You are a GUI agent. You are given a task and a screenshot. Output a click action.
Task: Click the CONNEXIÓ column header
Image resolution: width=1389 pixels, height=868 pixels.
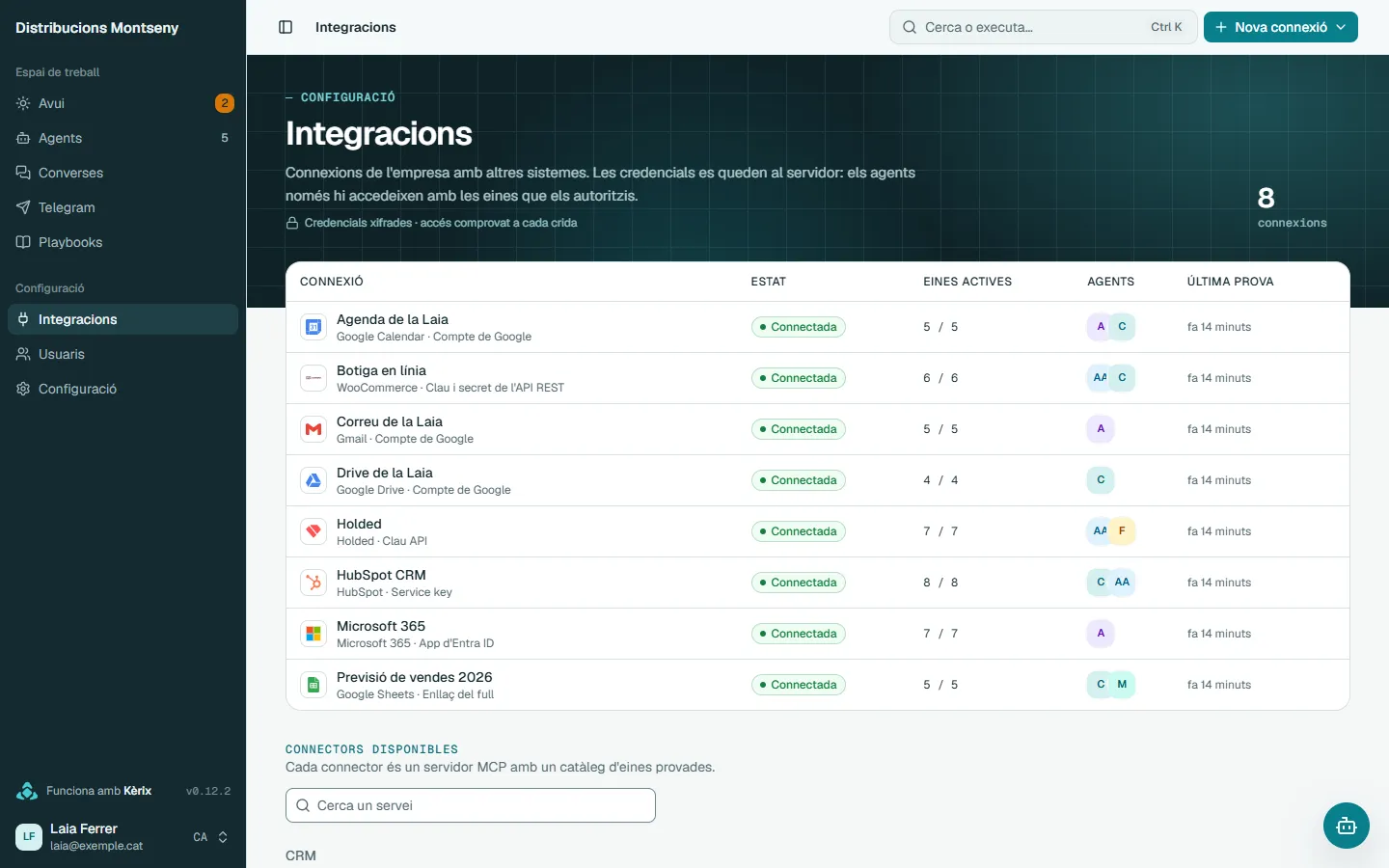(332, 282)
